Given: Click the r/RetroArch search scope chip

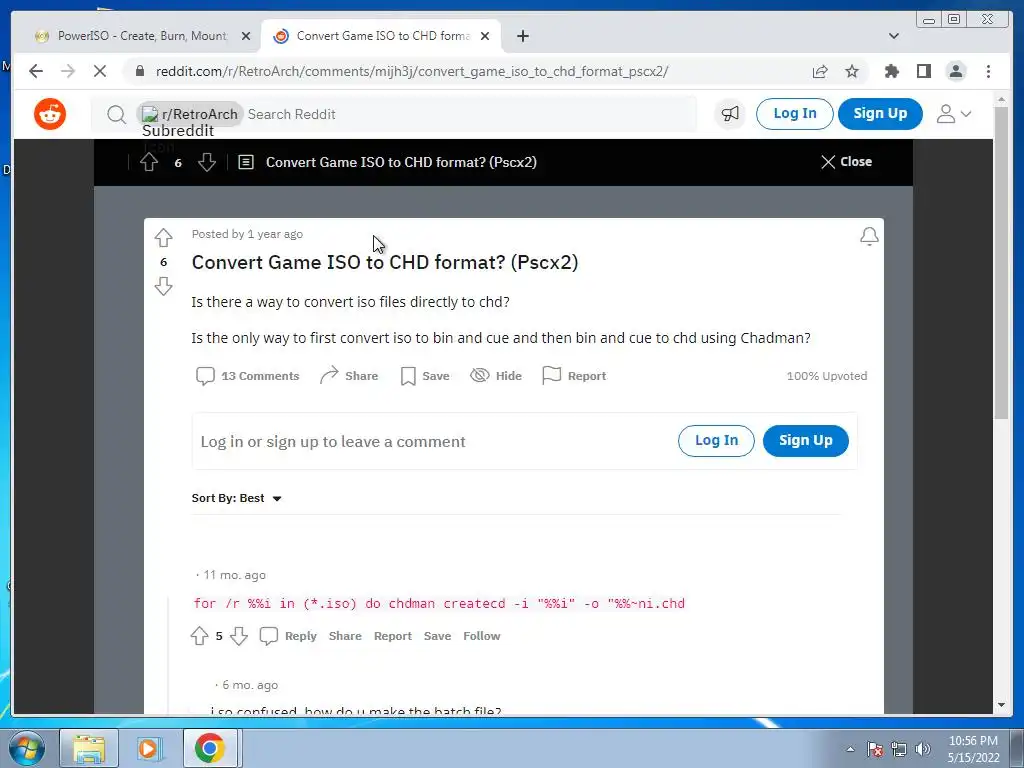Looking at the screenshot, I should point(189,114).
